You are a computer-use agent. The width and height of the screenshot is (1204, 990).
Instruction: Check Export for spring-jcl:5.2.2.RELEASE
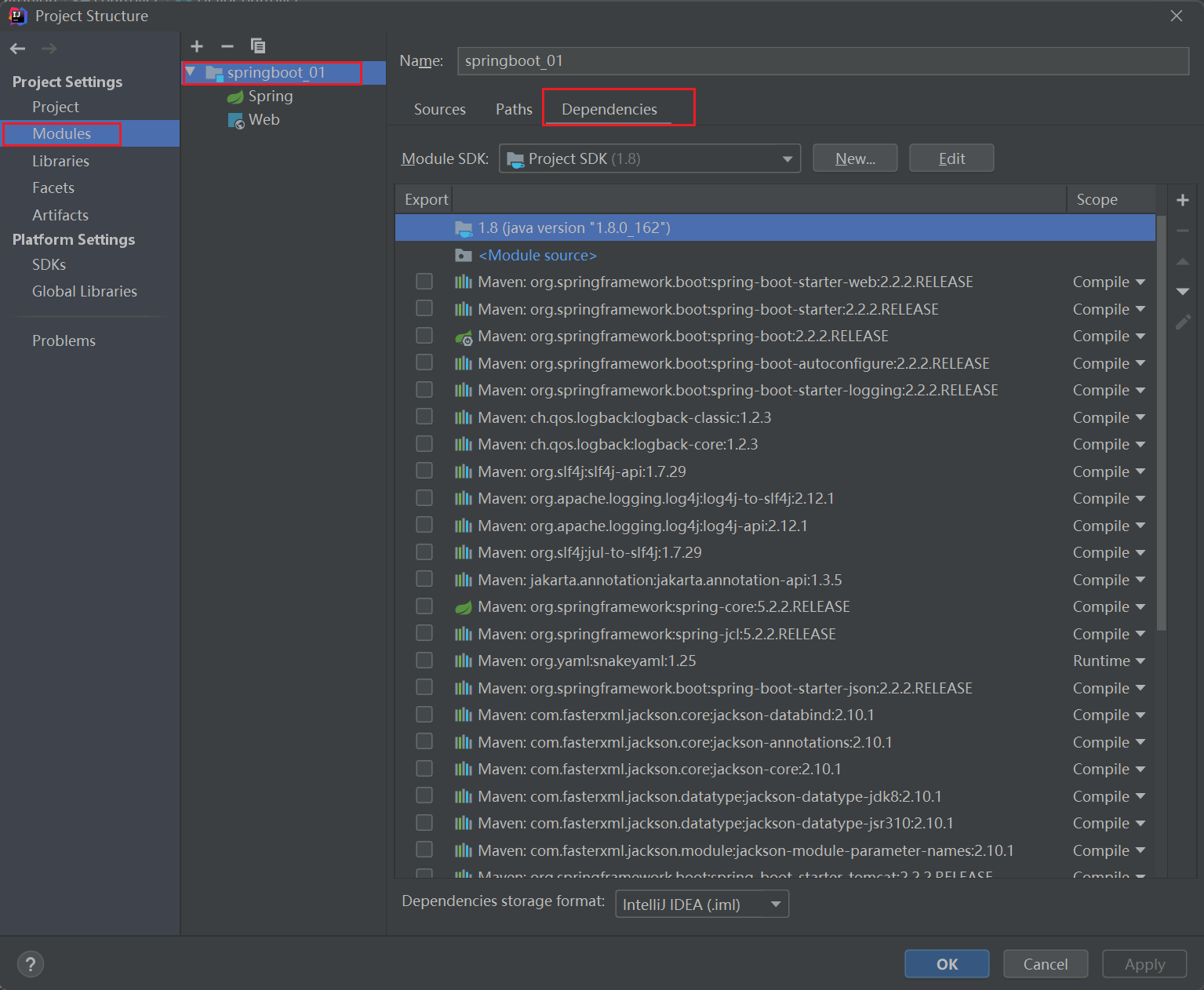click(x=424, y=632)
